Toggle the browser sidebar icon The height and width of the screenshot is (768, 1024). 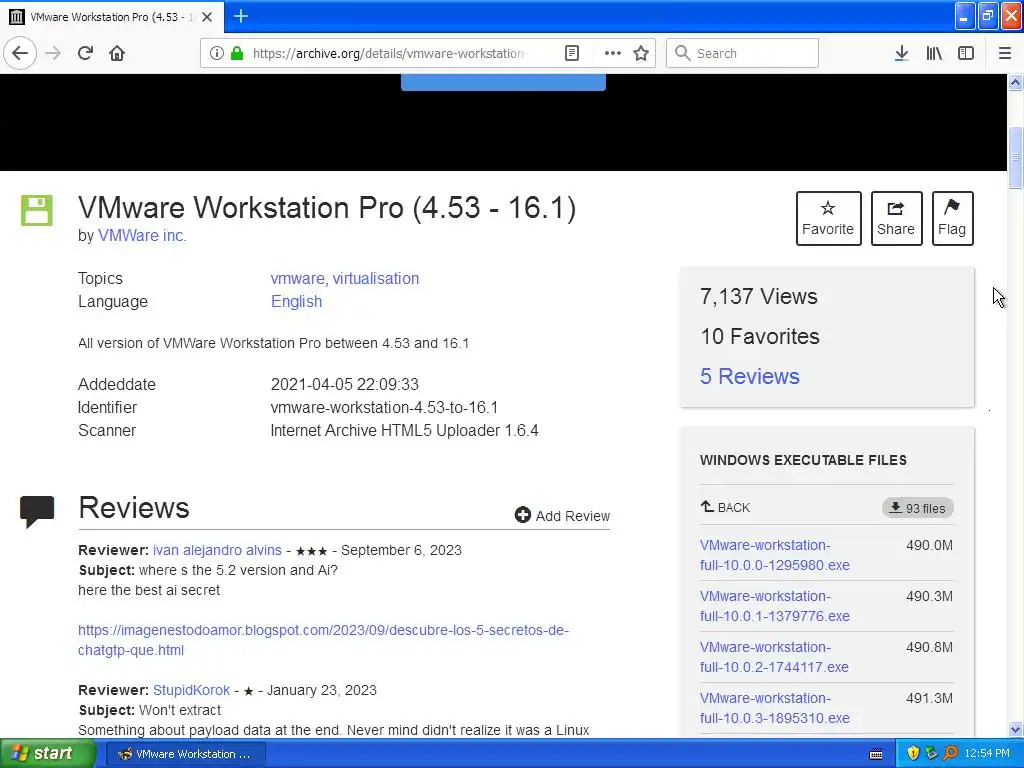pos(966,53)
